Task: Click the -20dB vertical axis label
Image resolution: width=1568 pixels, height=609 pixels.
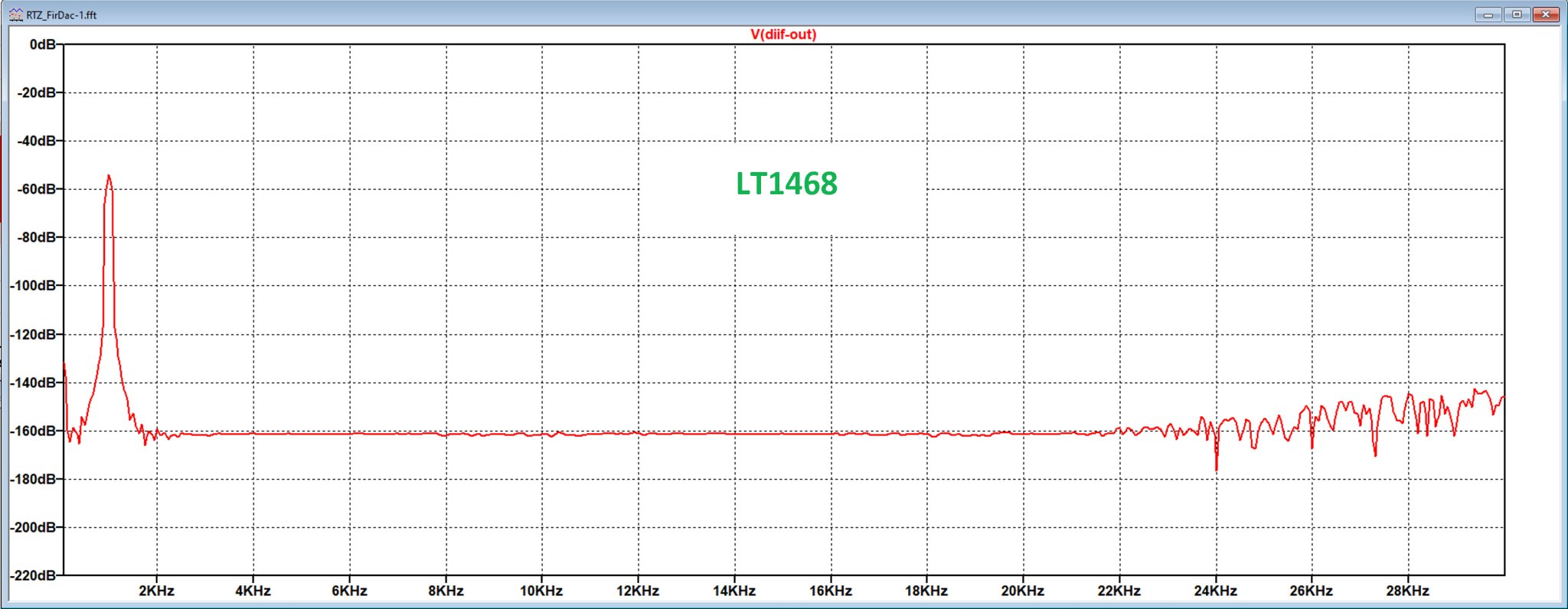Action: (37, 93)
